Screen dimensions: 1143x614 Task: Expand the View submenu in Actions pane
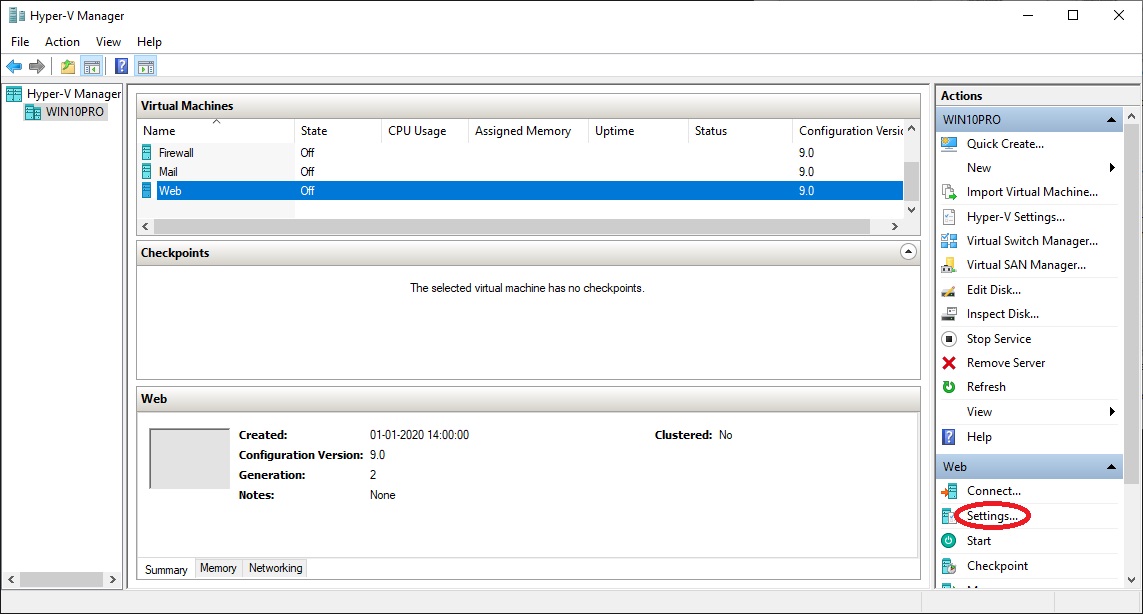click(x=1112, y=412)
